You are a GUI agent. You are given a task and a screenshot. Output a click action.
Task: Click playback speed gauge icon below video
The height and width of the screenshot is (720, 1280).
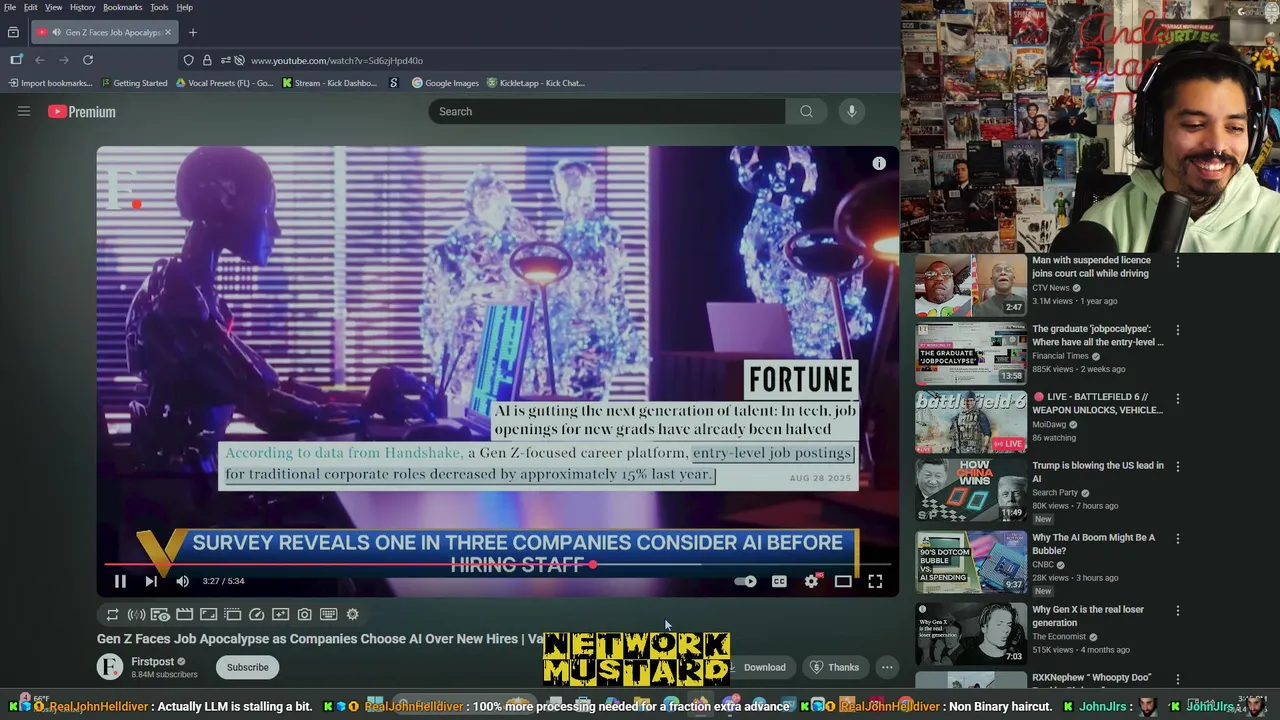click(x=256, y=615)
